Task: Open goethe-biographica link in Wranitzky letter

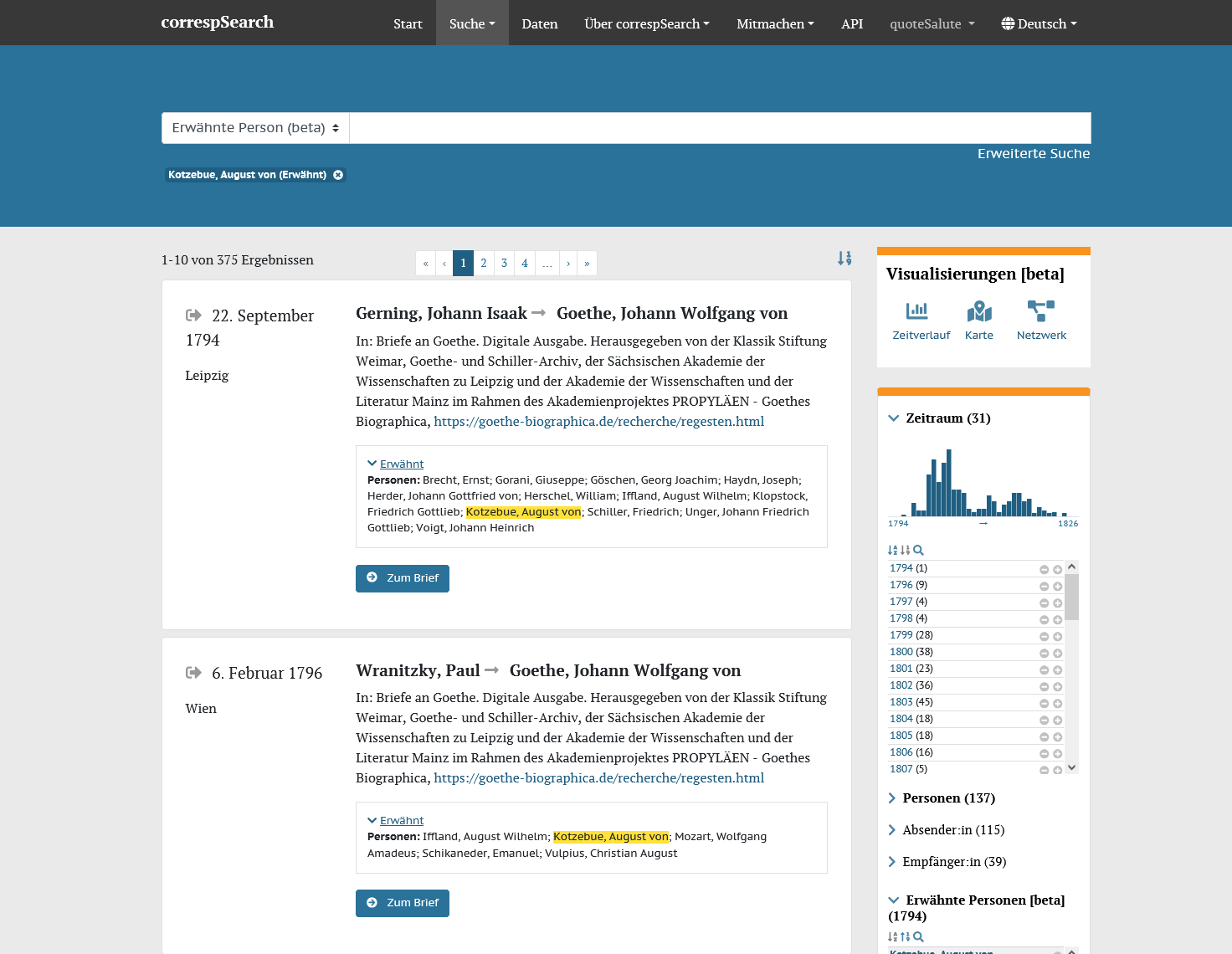Action: pos(599,778)
